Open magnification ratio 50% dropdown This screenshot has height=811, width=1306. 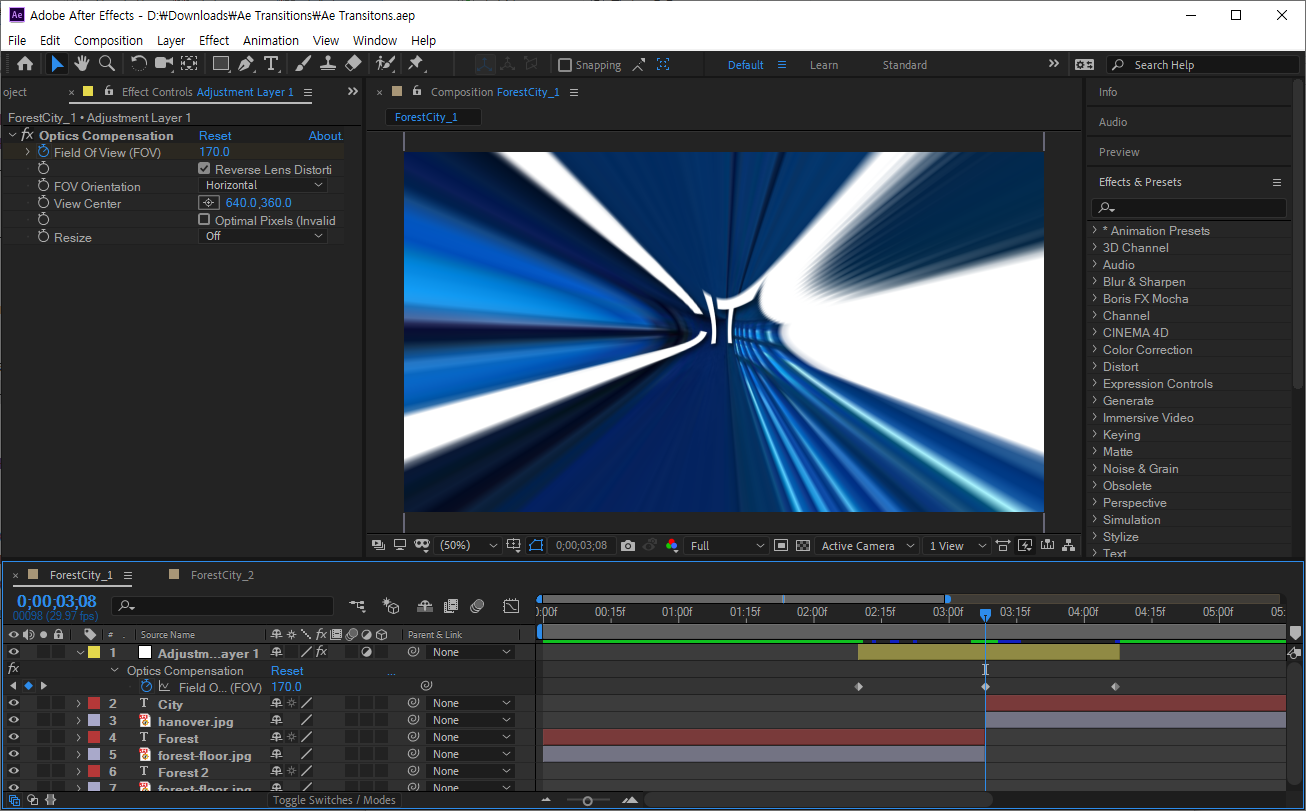(x=467, y=546)
